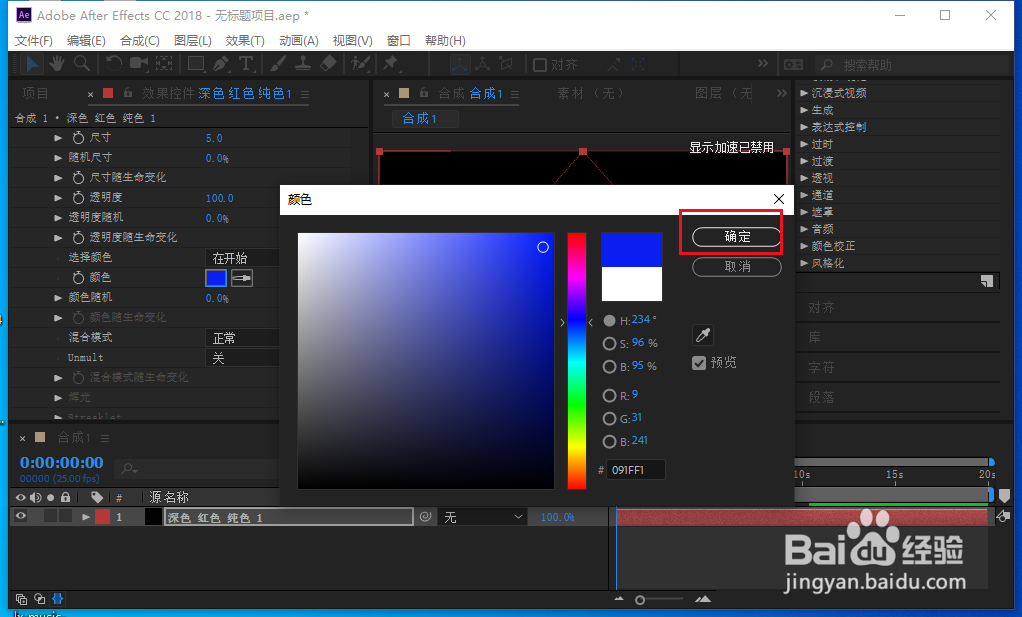Image resolution: width=1022 pixels, height=617 pixels.
Task: Click the stopwatch for 透明度随生命变化
Action: (78, 237)
